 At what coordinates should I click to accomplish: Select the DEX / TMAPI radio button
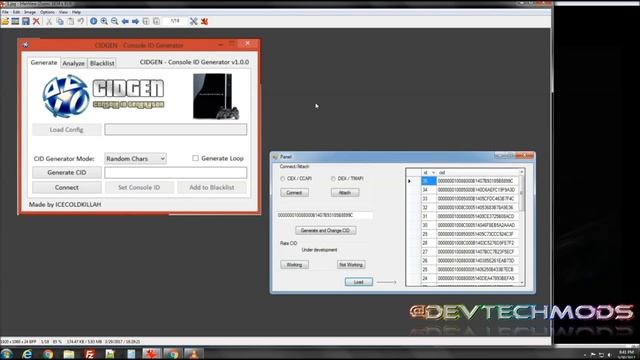[333, 179]
